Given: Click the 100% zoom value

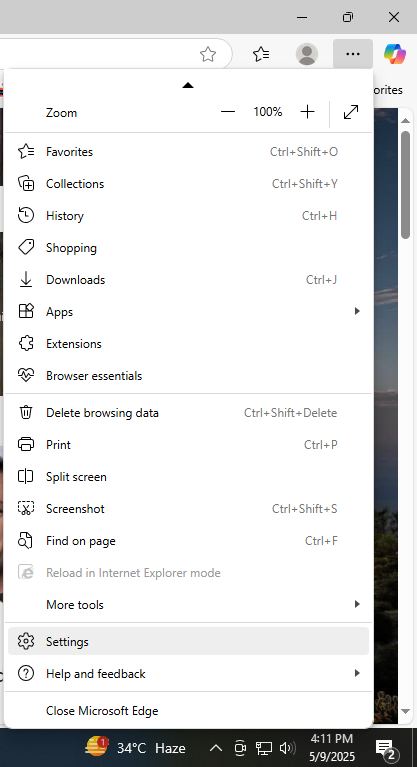Looking at the screenshot, I should pos(268,112).
